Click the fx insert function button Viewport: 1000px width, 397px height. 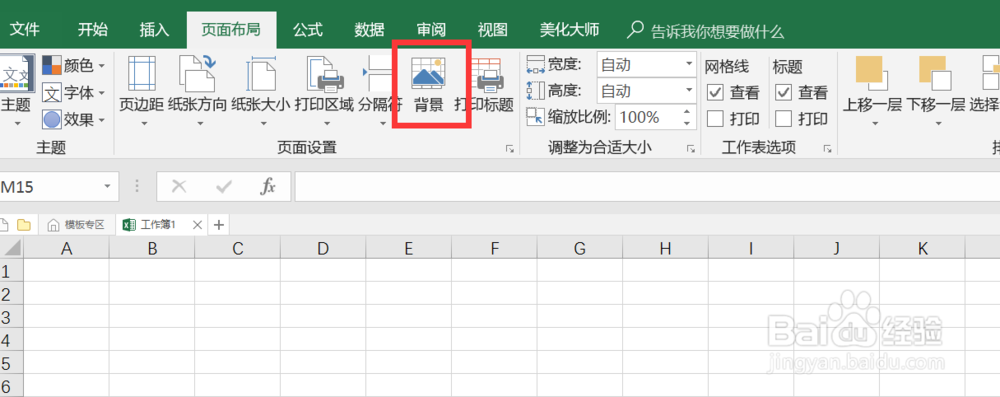[x=268, y=186]
